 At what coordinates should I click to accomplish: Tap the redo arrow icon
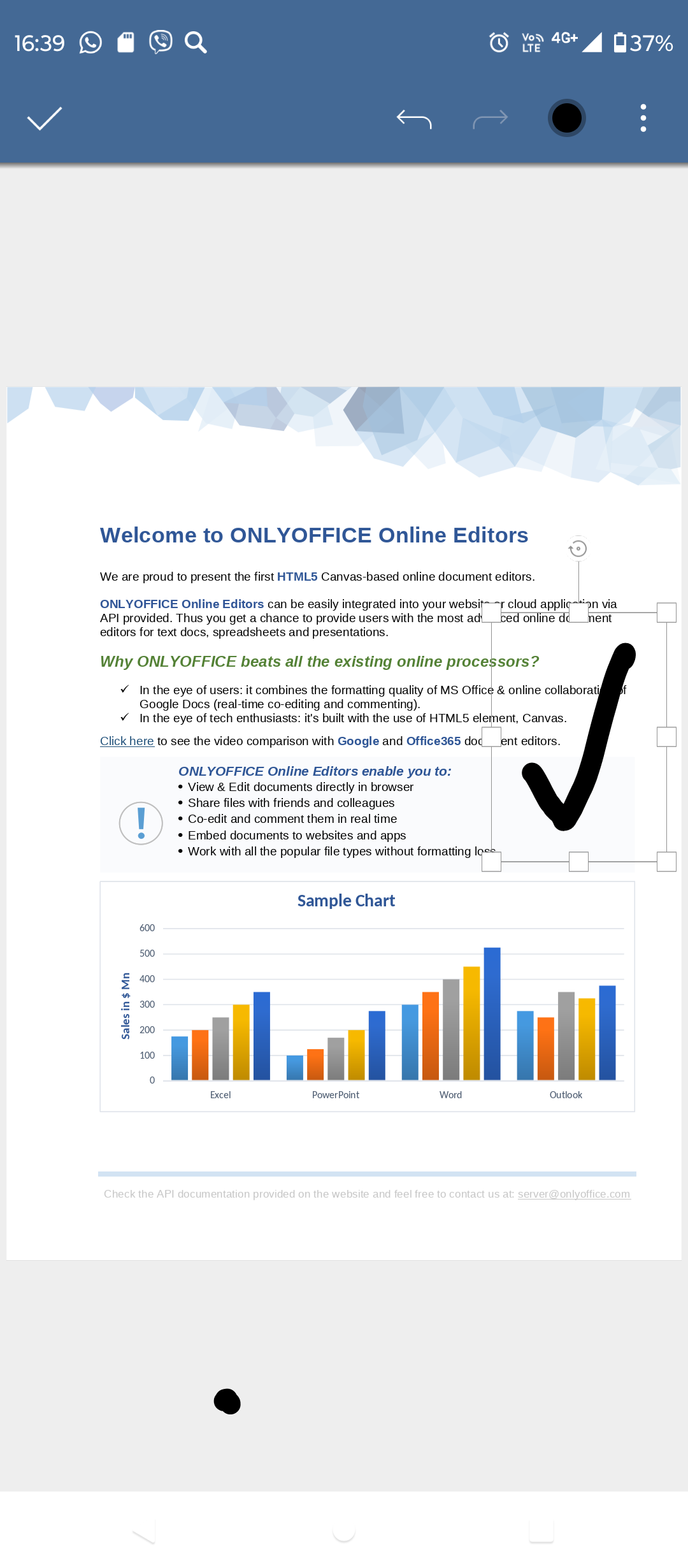point(490,119)
